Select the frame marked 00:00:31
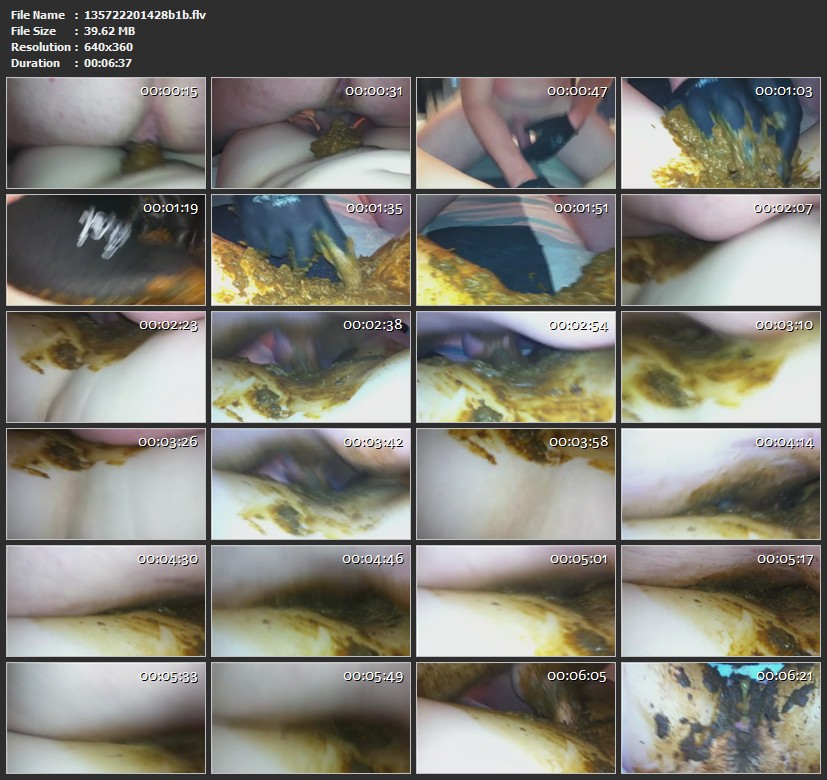827x780 pixels. pos(310,133)
